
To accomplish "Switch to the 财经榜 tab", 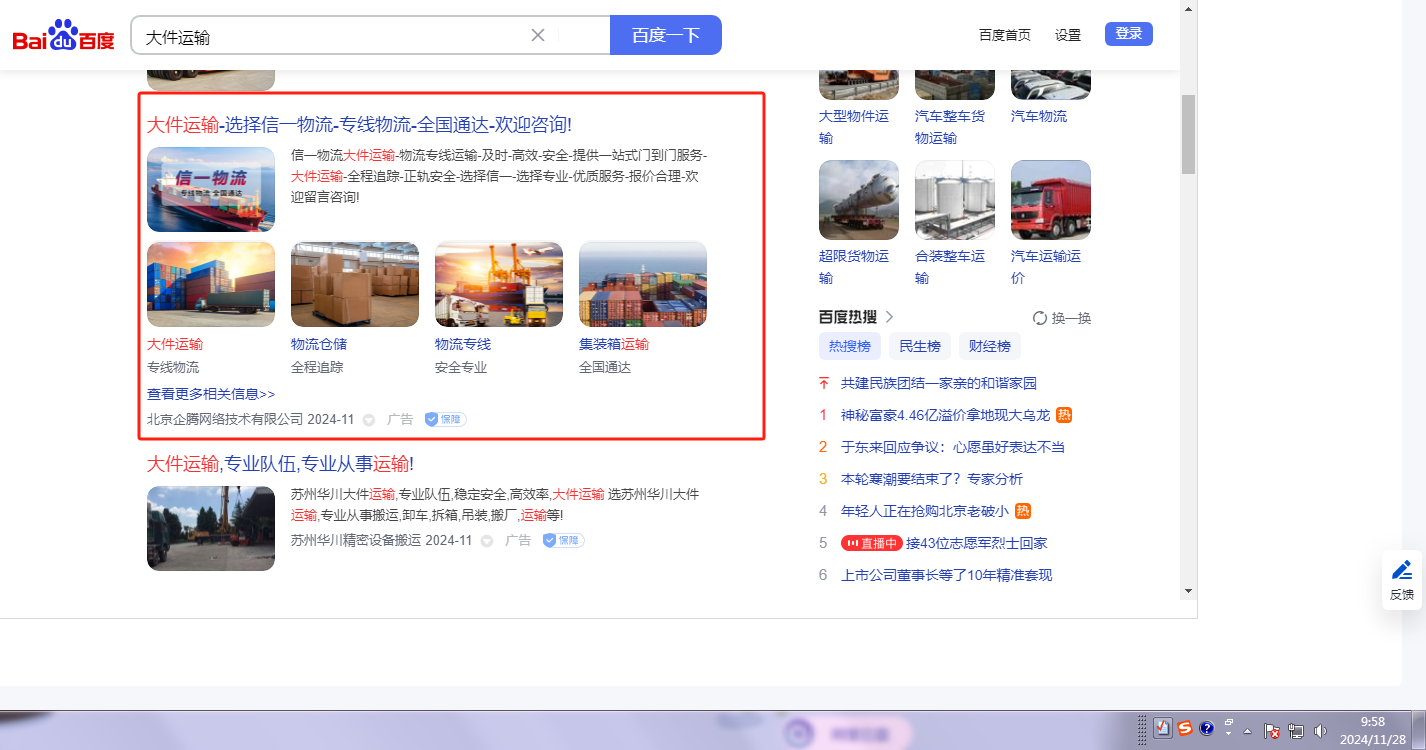I will coord(990,347).
